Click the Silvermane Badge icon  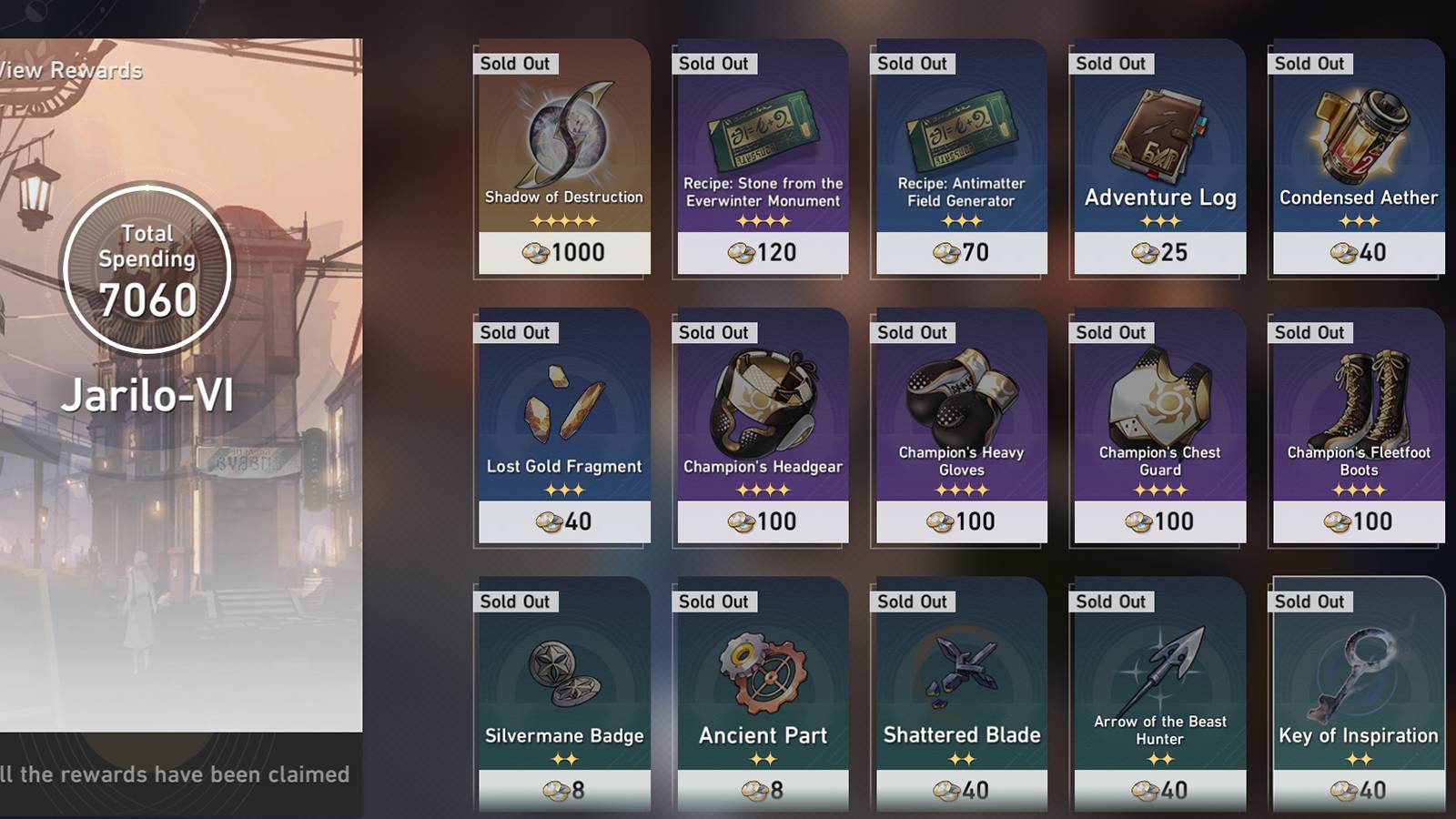(x=564, y=673)
